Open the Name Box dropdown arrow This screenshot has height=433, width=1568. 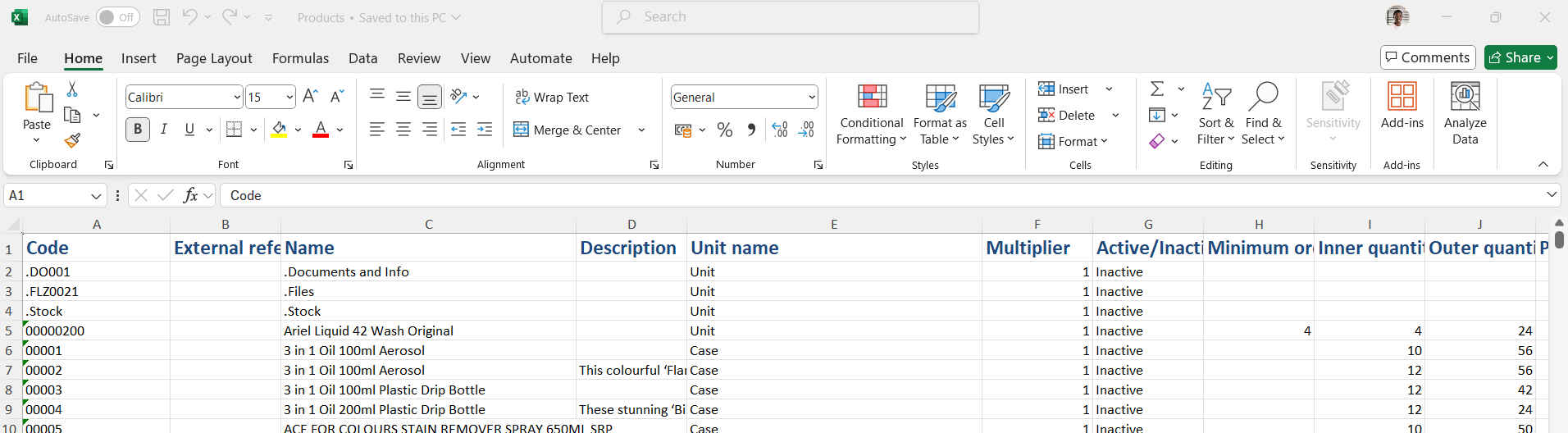tap(96, 196)
